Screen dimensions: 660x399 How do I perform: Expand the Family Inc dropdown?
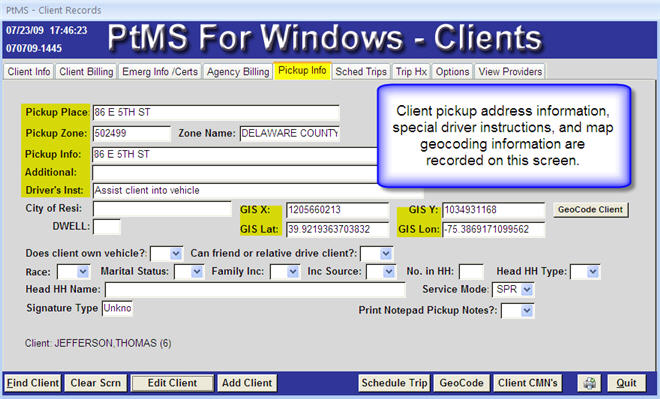pos(293,272)
